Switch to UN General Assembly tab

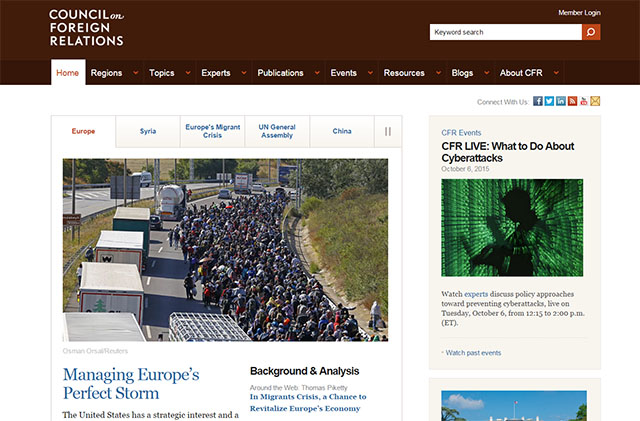277,131
